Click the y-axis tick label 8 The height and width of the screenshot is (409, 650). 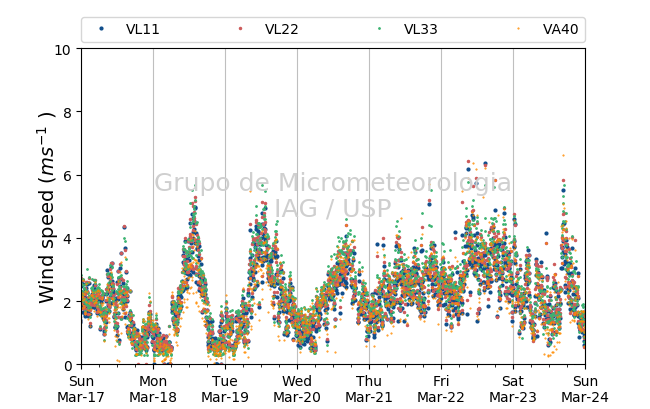click(68, 113)
